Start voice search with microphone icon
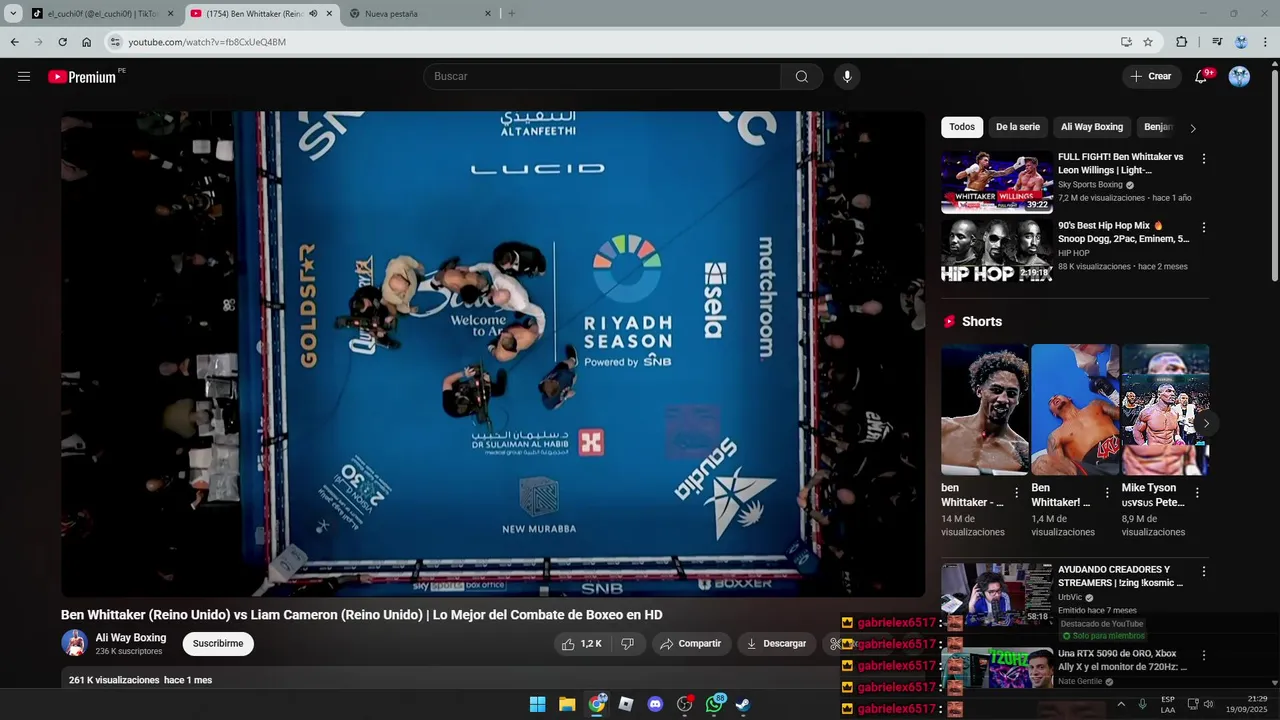Screen dimensions: 1280x720 [847, 76]
